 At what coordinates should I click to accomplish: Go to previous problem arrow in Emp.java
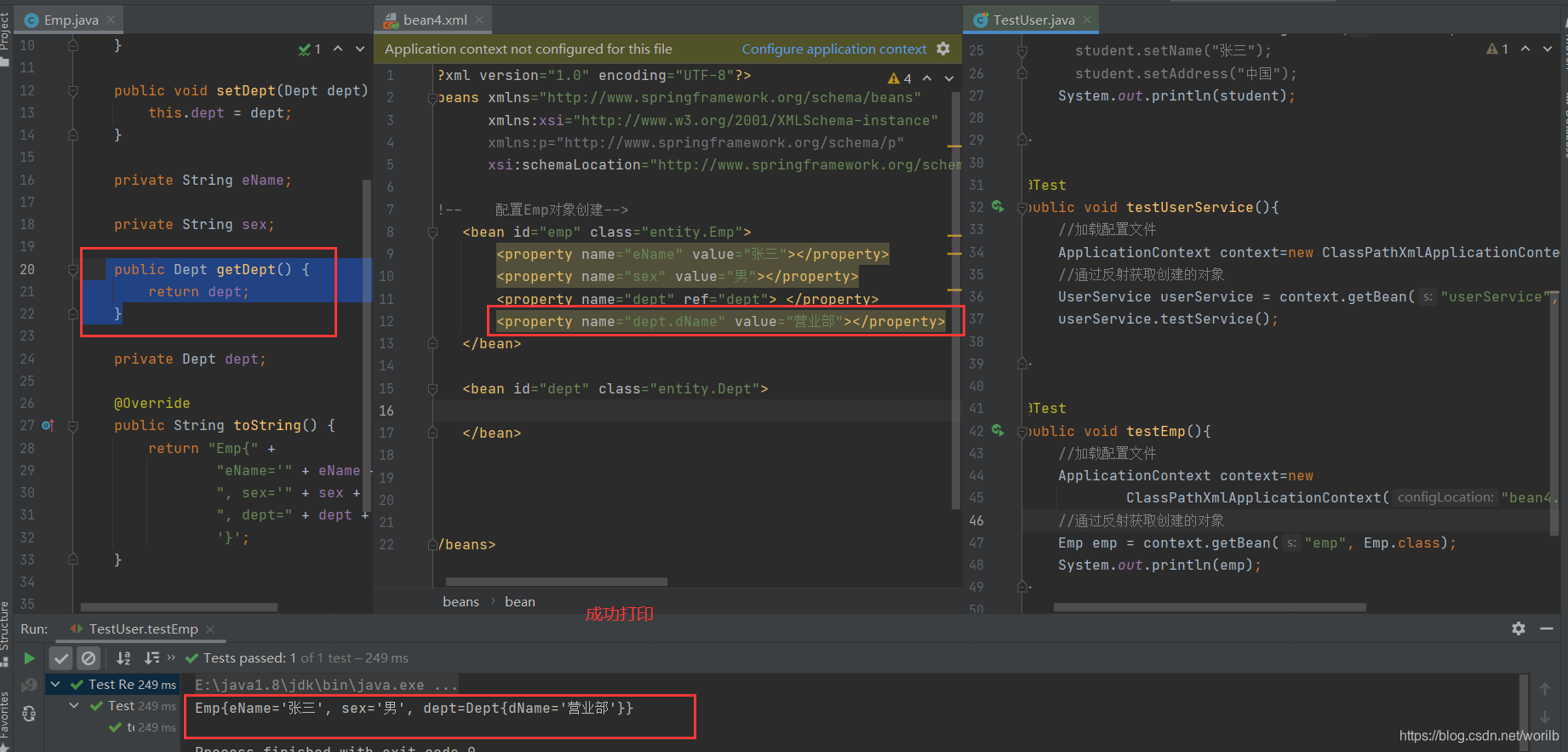338,49
